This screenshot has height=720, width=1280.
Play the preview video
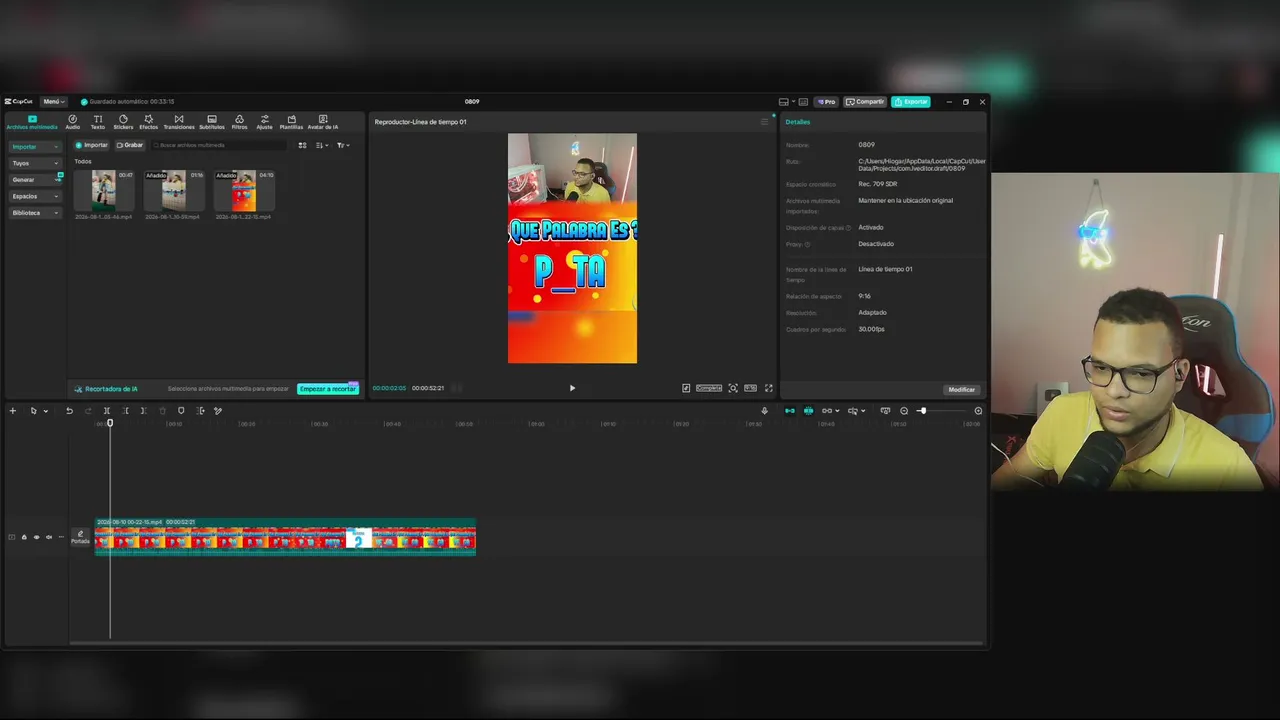[572, 388]
